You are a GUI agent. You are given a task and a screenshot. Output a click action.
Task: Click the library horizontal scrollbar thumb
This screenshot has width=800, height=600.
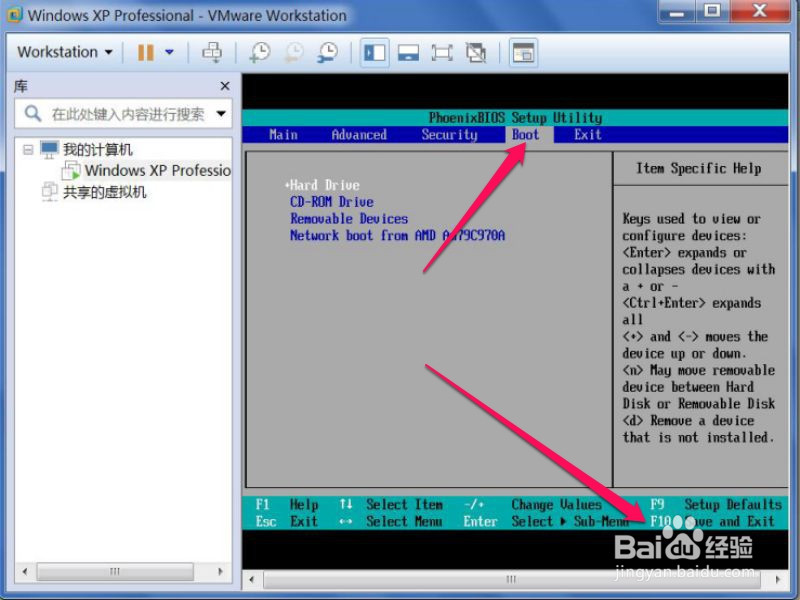(x=115, y=571)
